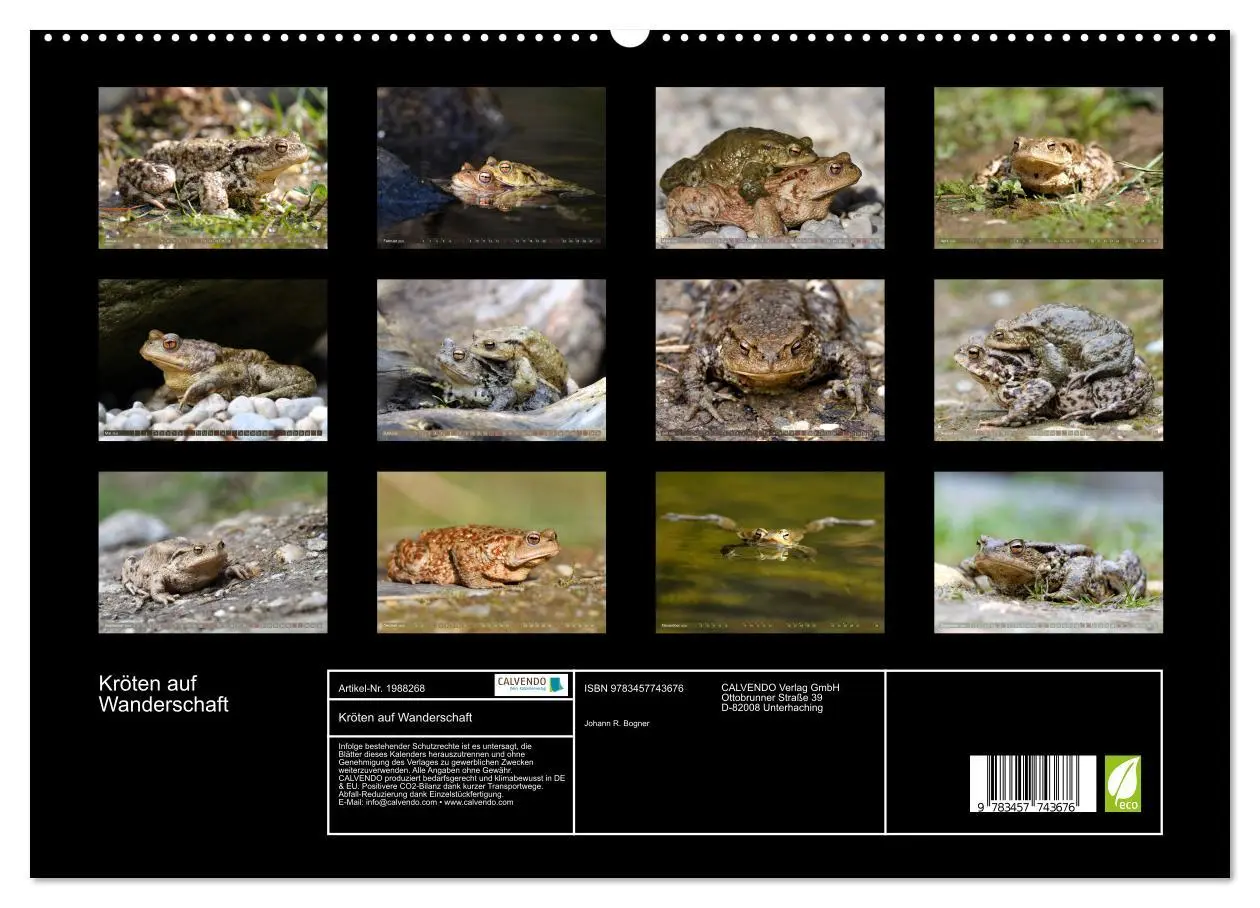1260x908 pixels.
Task: Select the calendar strip under the April photo
Action: click(x=1048, y=238)
